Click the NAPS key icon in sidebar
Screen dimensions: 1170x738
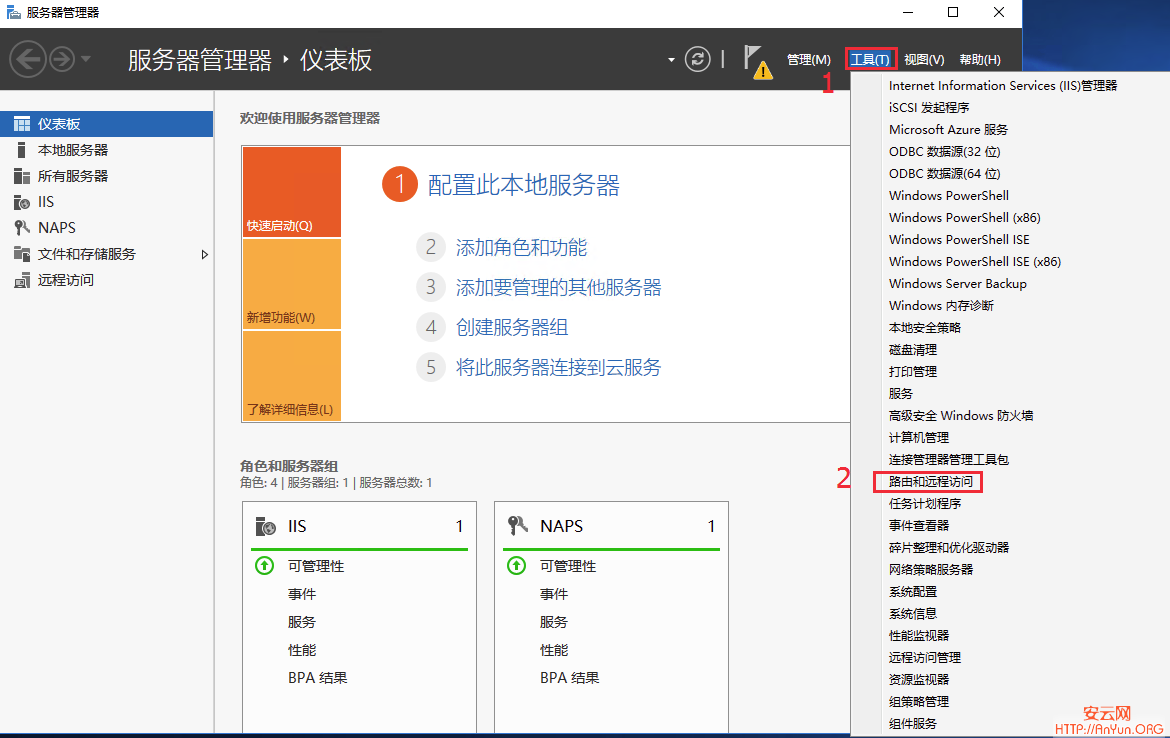point(21,228)
